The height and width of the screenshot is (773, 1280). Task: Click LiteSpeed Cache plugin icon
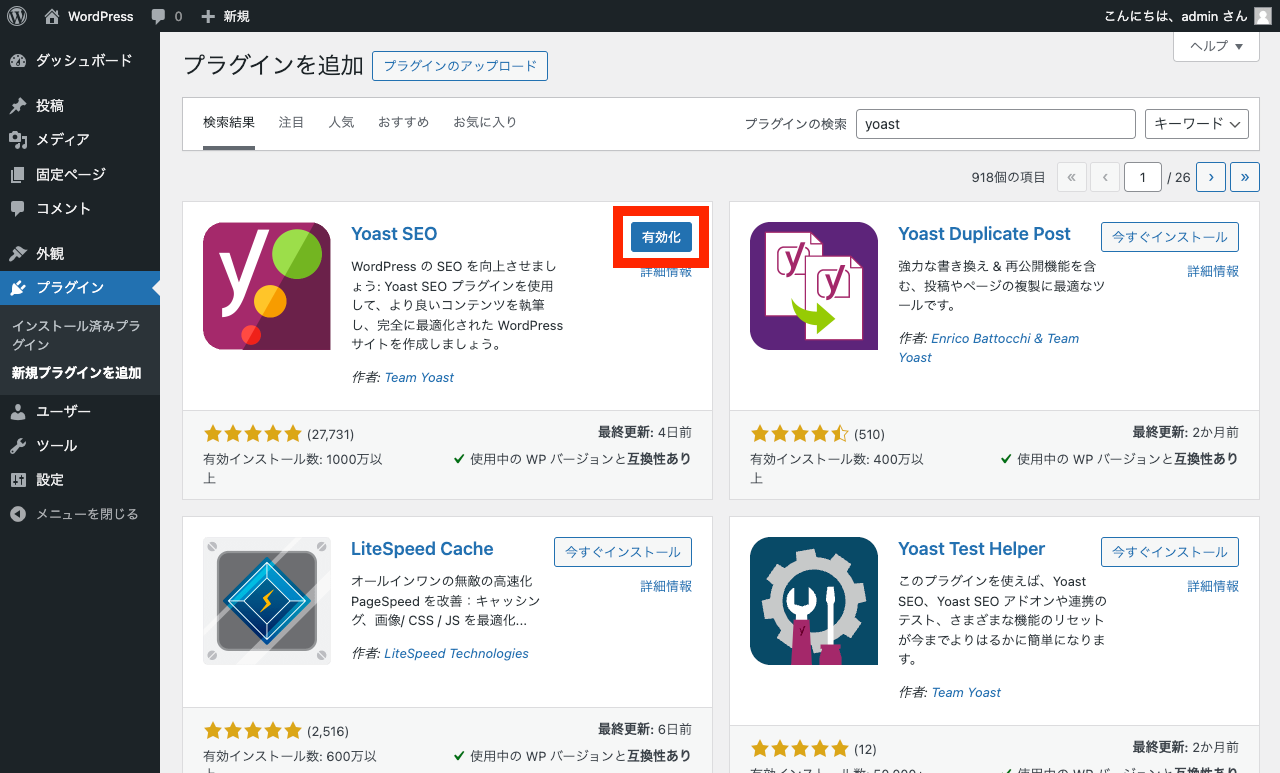pyautogui.click(x=267, y=601)
